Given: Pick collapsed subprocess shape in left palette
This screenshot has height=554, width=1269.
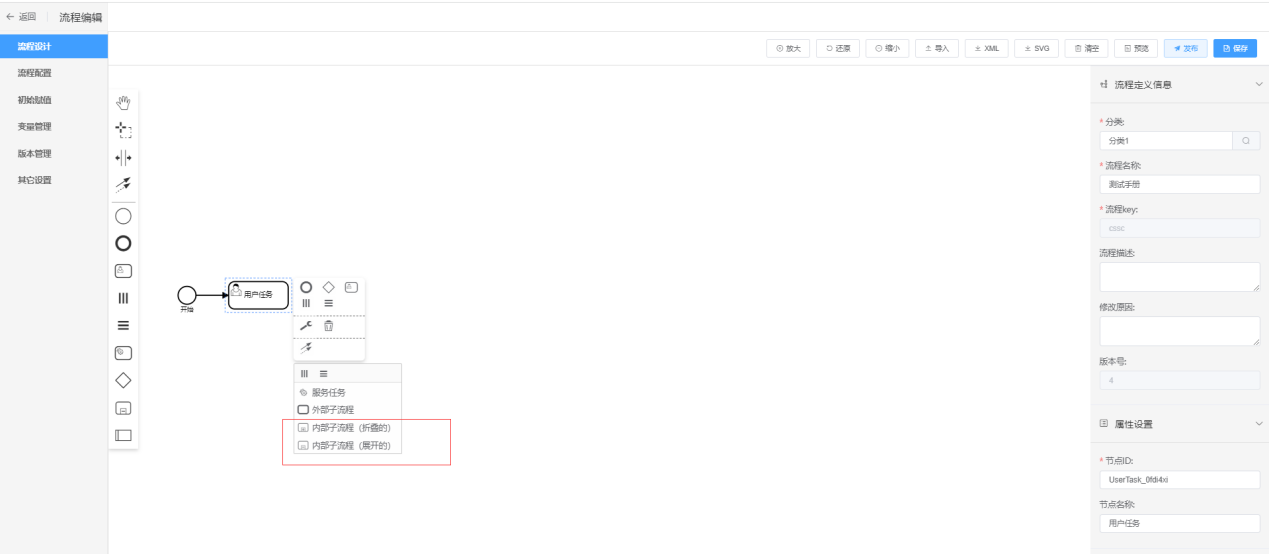Looking at the screenshot, I should (x=124, y=408).
